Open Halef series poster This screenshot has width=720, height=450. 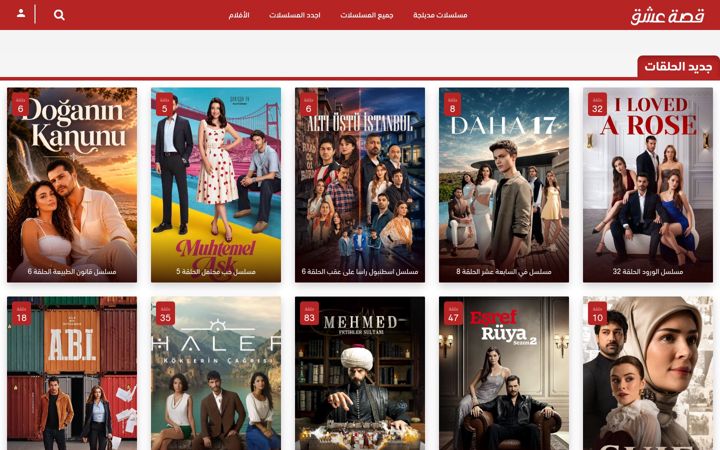click(216, 373)
